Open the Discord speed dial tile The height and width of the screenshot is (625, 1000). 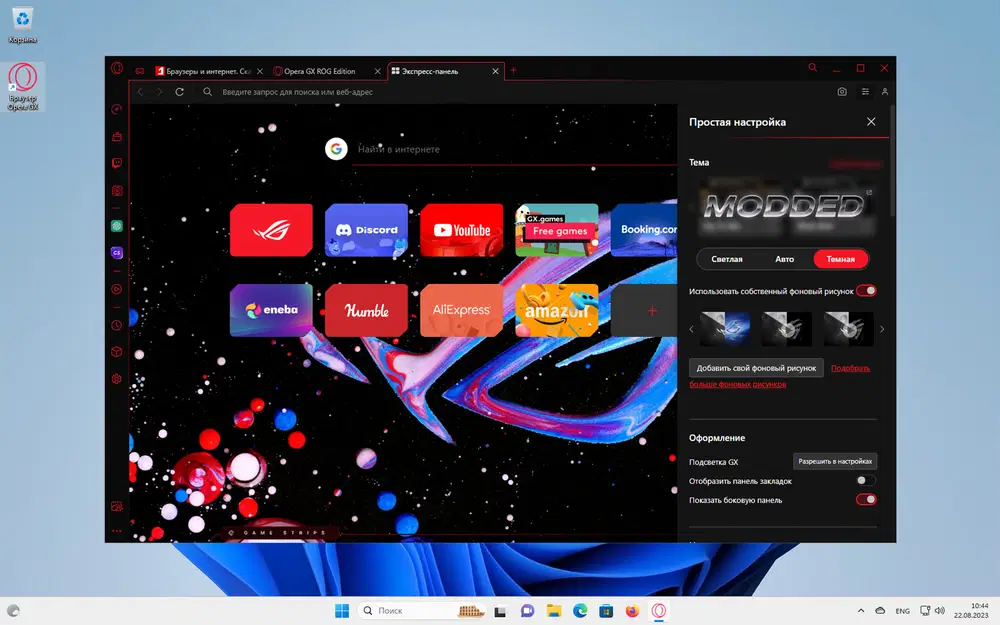click(x=366, y=230)
